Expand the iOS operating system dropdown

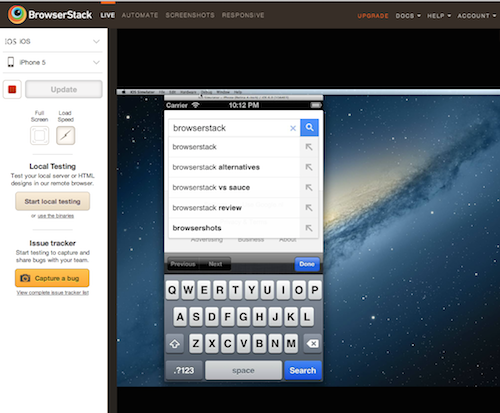coord(52,41)
